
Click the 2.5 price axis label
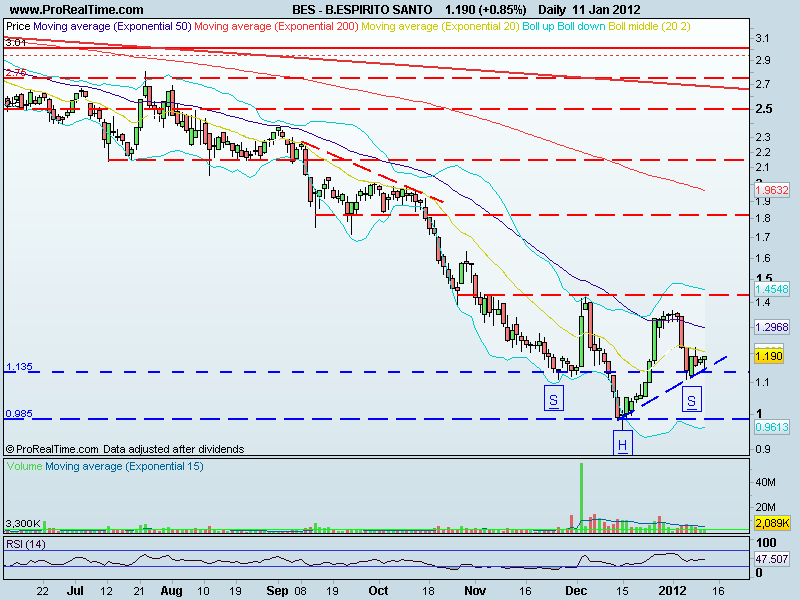click(764, 109)
